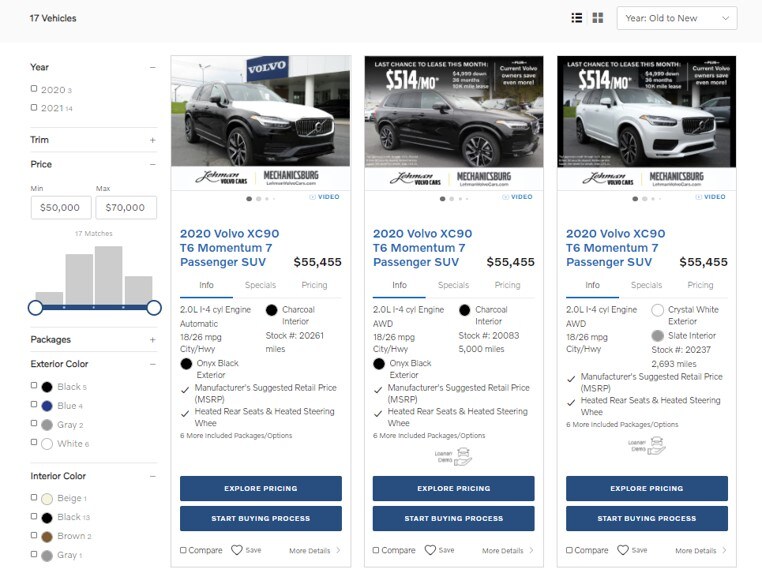
Task: Open More Details for stock 20083
Action: 508,551
